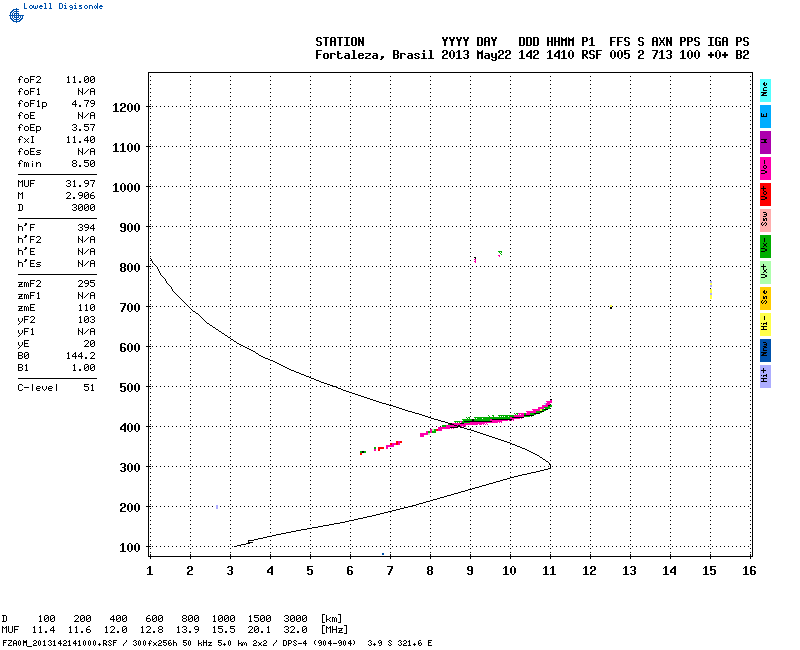Click the yE value 20
This screenshot has height=650, width=800.
89,344
